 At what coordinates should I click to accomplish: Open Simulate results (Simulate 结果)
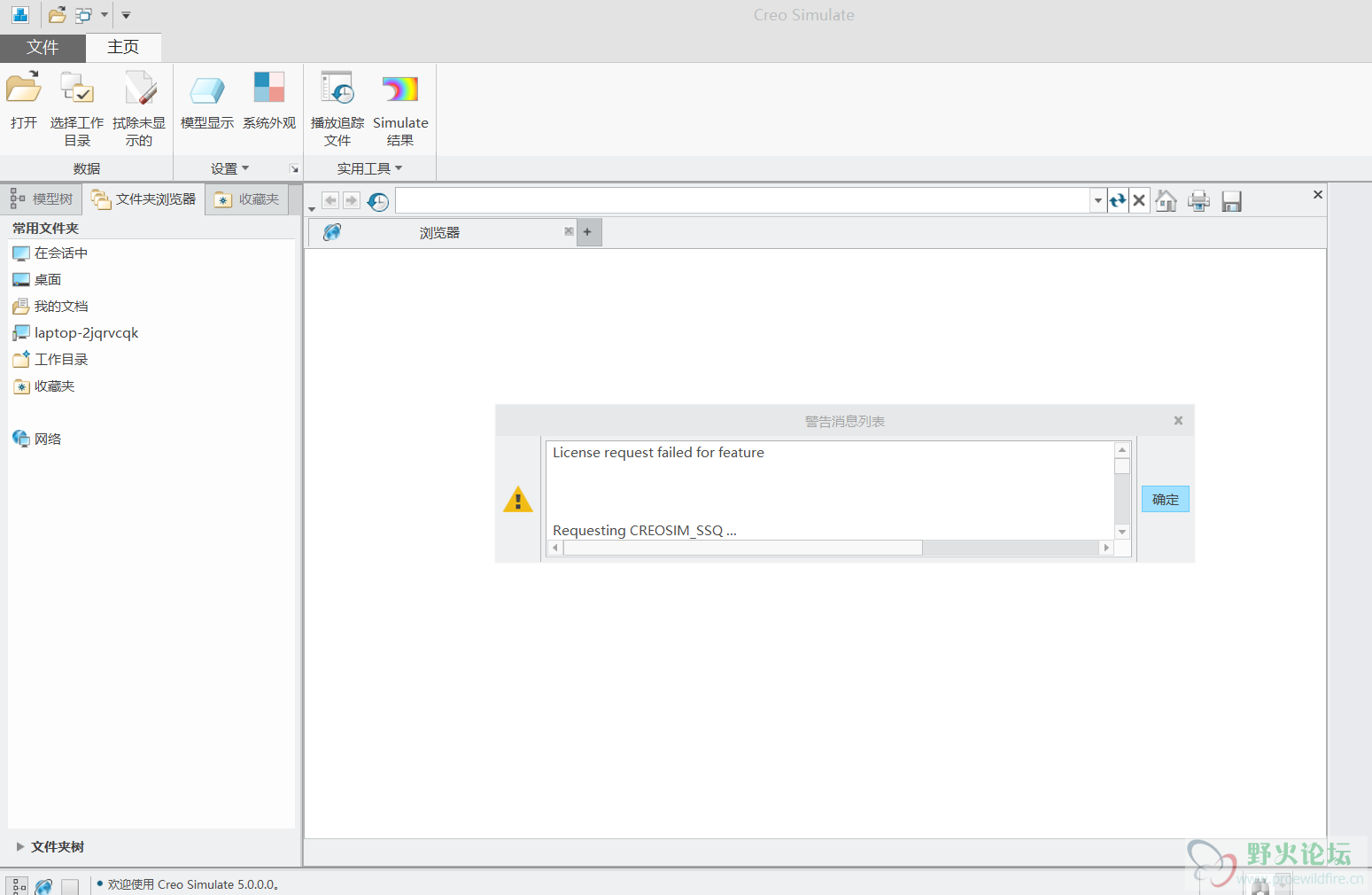400,109
